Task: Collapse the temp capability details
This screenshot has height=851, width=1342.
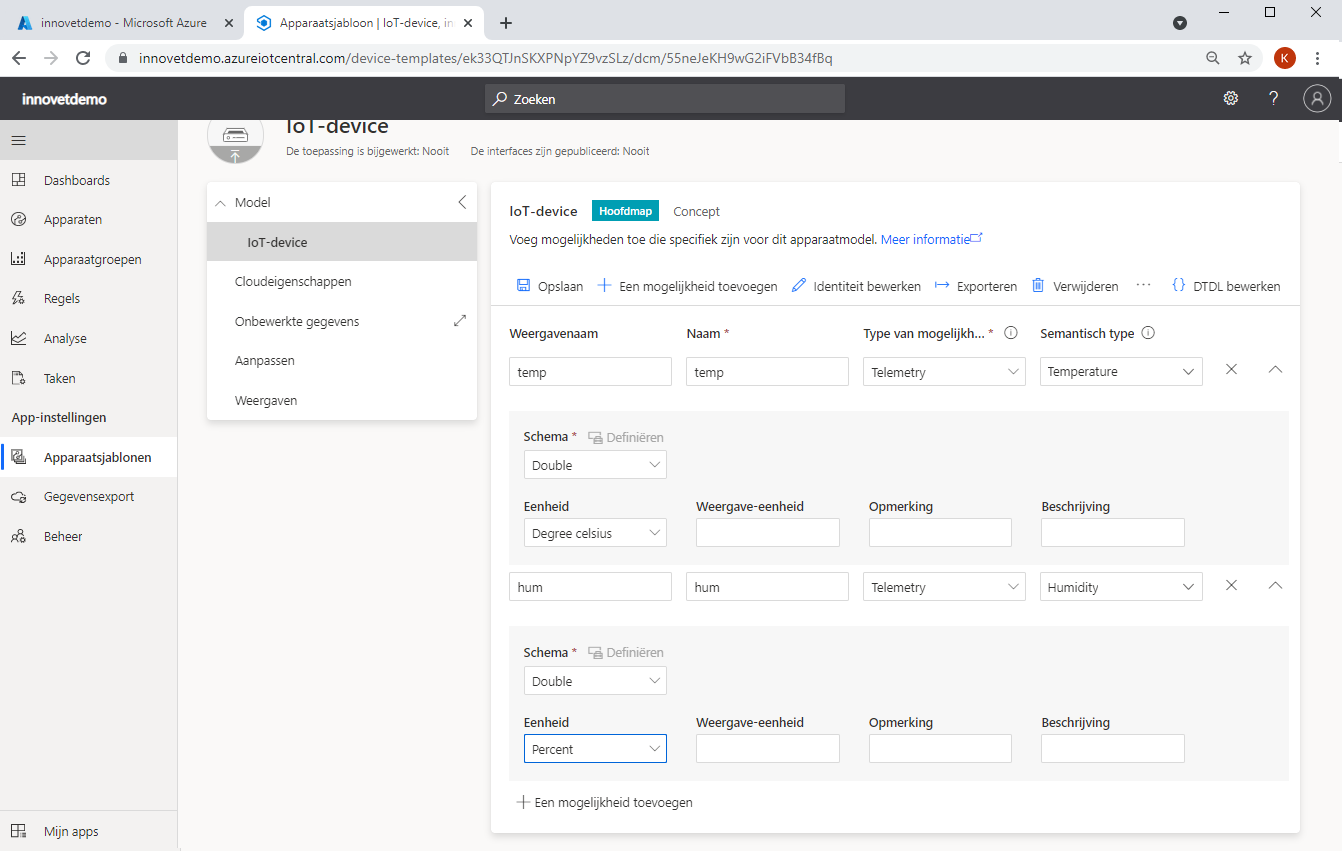Action: [x=1275, y=369]
